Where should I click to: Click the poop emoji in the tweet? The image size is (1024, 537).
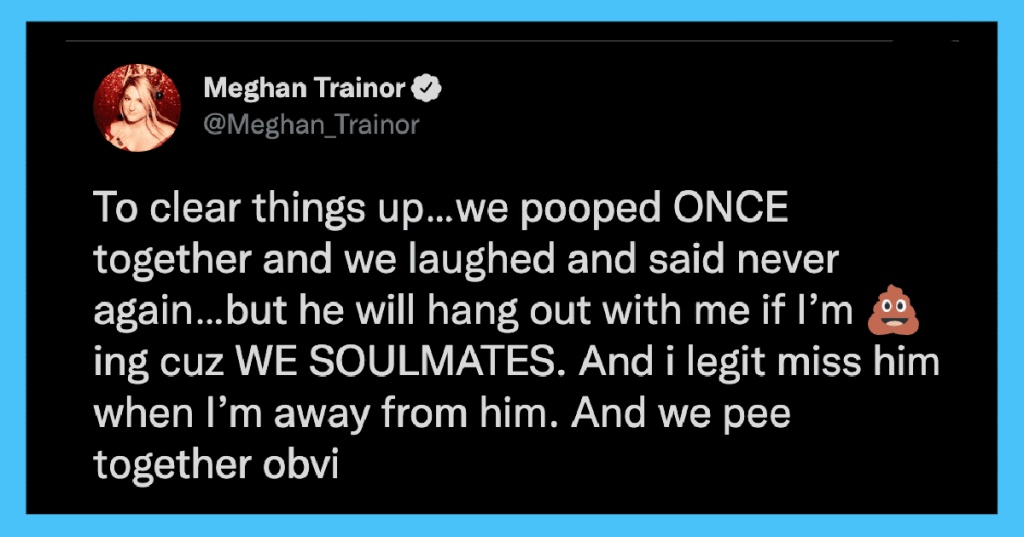click(893, 310)
